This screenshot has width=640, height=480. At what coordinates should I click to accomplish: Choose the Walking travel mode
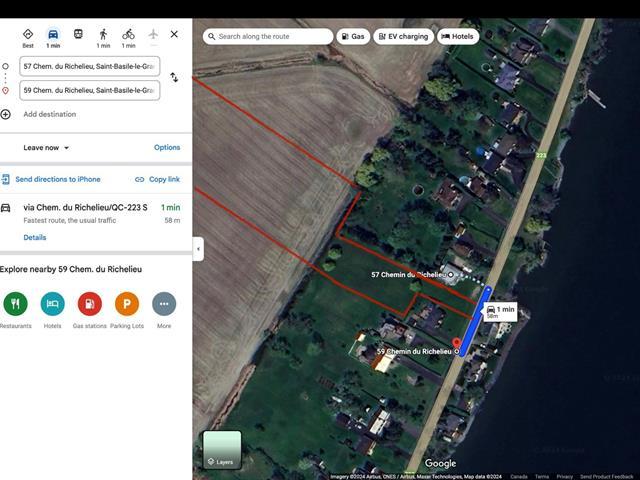pyautogui.click(x=103, y=38)
